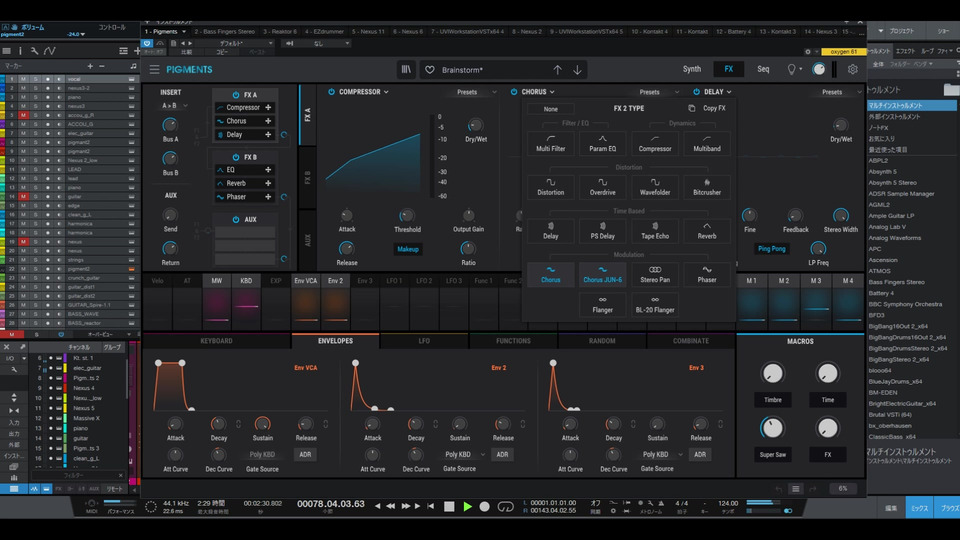Image resolution: width=960 pixels, height=540 pixels.
Task: Click the transport Stop button
Action: [449, 506]
